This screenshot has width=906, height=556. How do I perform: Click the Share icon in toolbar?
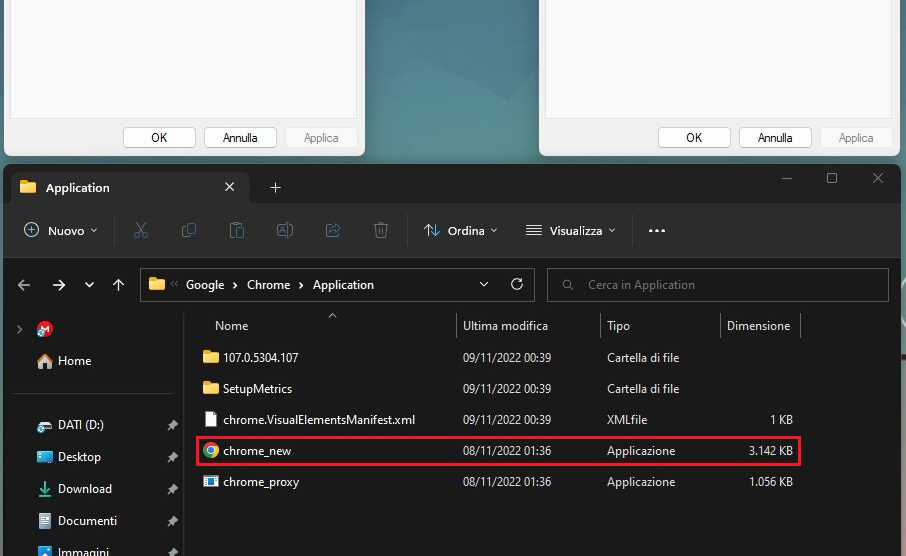[333, 230]
